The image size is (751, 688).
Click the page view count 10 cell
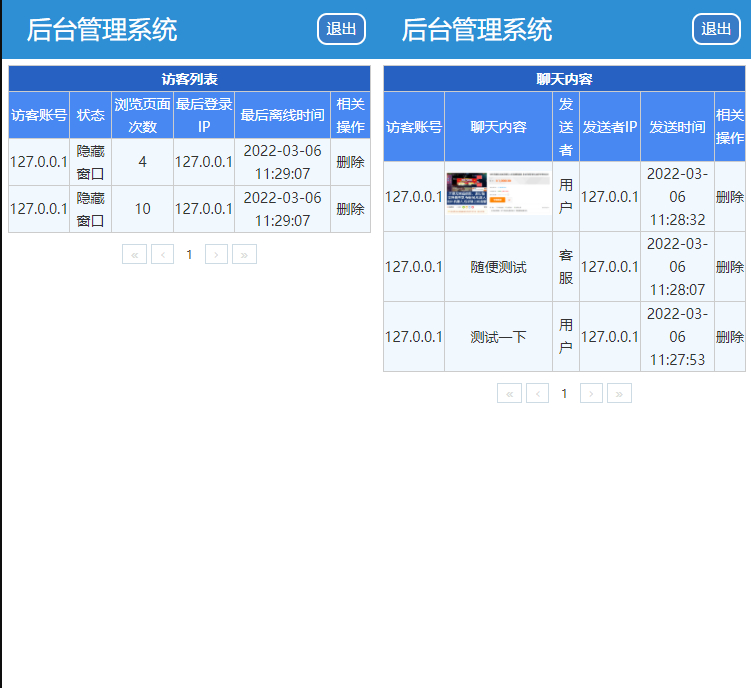(142, 209)
